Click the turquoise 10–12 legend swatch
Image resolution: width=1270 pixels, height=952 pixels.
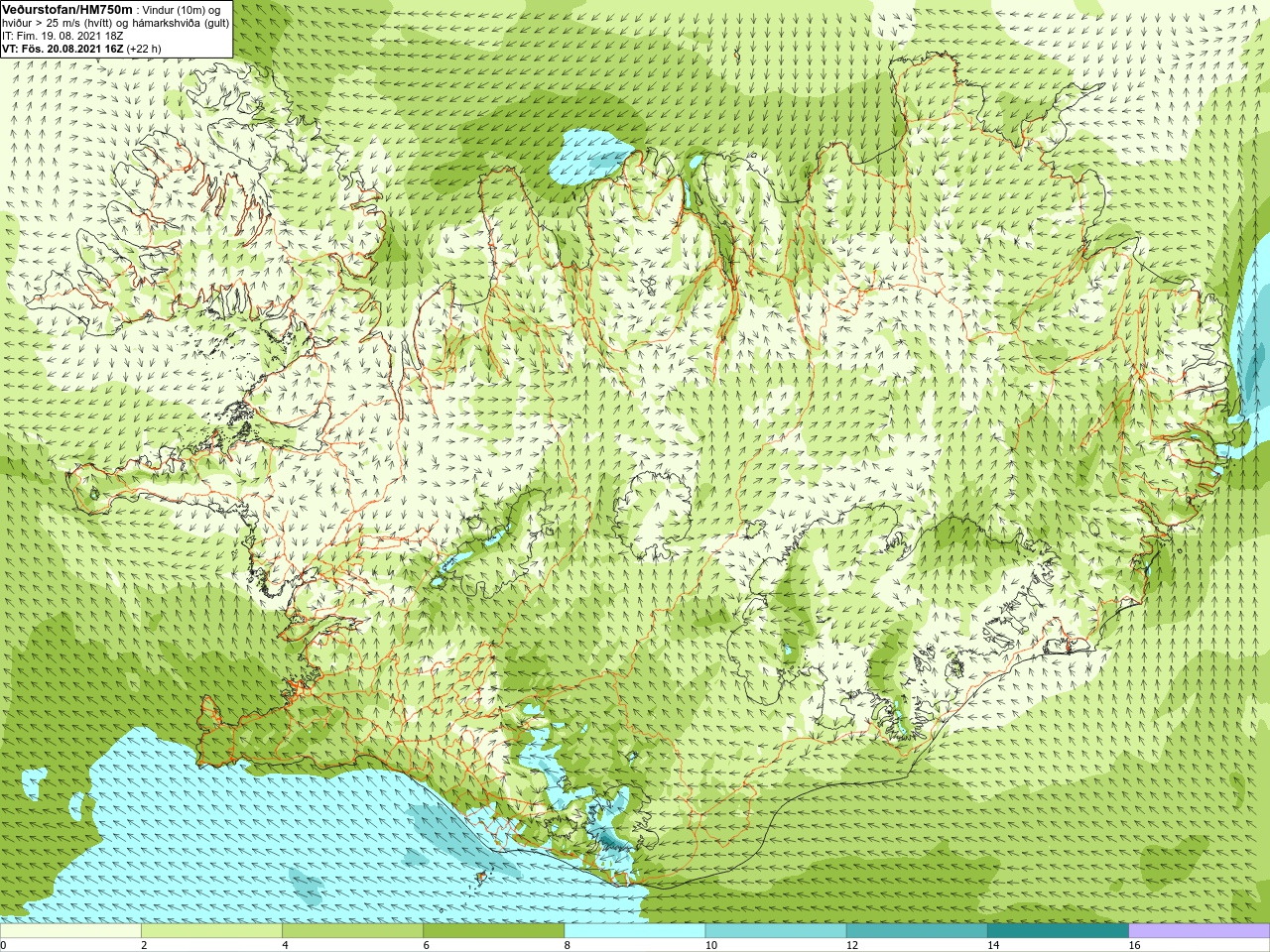click(775, 931)
